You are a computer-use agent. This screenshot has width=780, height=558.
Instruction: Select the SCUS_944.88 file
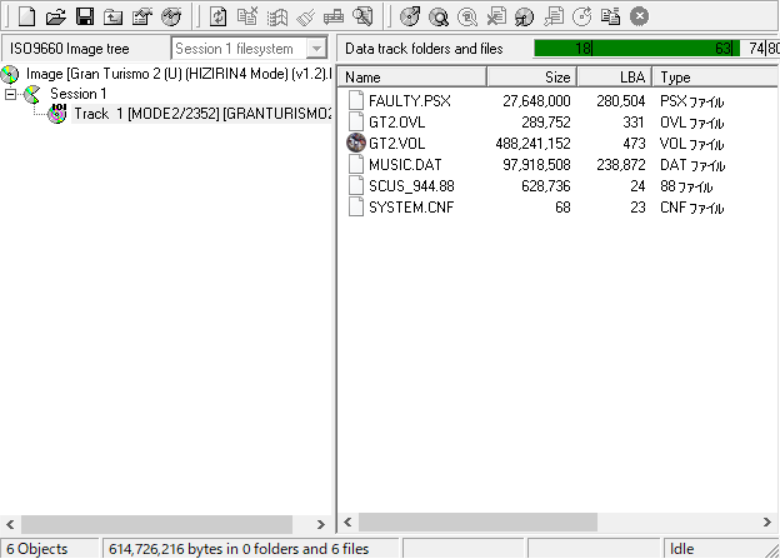[x=411, y=186]
